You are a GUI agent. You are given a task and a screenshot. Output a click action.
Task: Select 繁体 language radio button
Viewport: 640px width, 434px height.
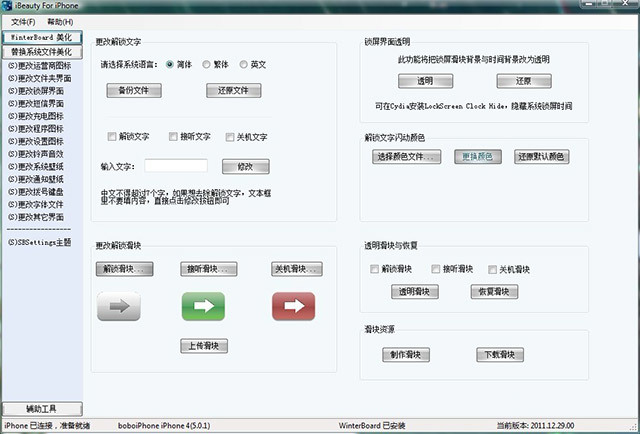coord(207,65)
